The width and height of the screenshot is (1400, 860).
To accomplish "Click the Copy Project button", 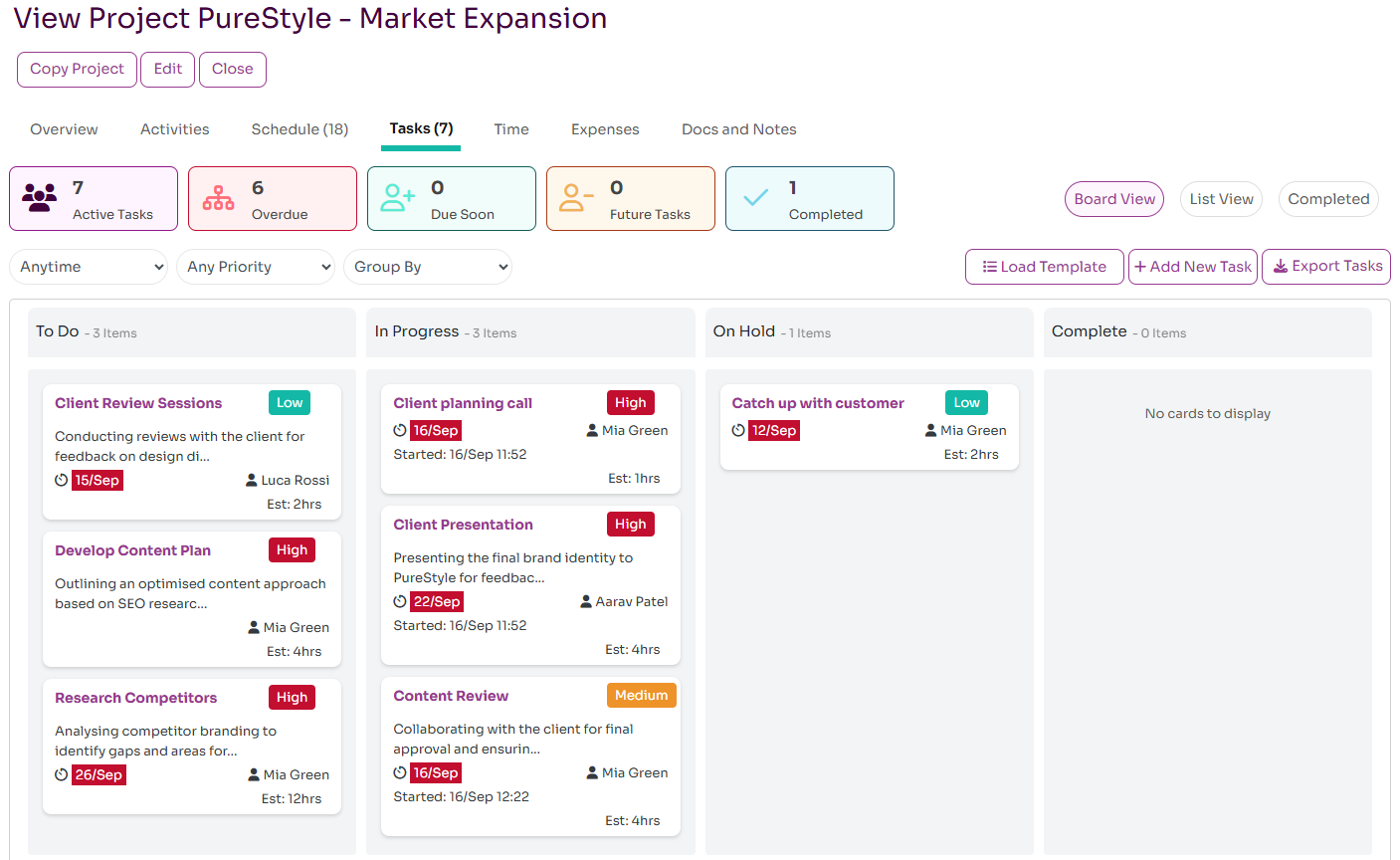I will coord(77,69).
